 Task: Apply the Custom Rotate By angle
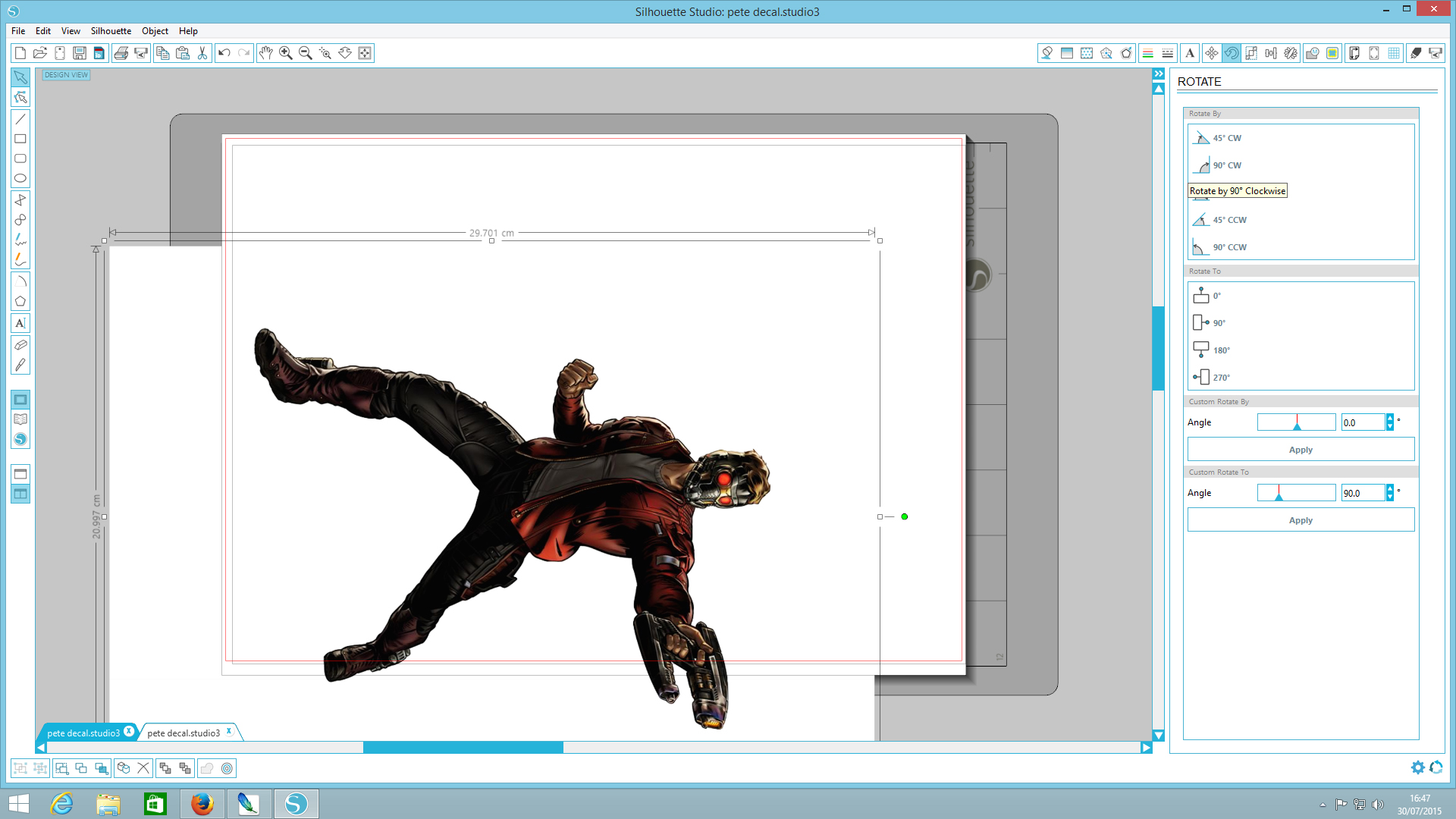[x=1301, y=450]
